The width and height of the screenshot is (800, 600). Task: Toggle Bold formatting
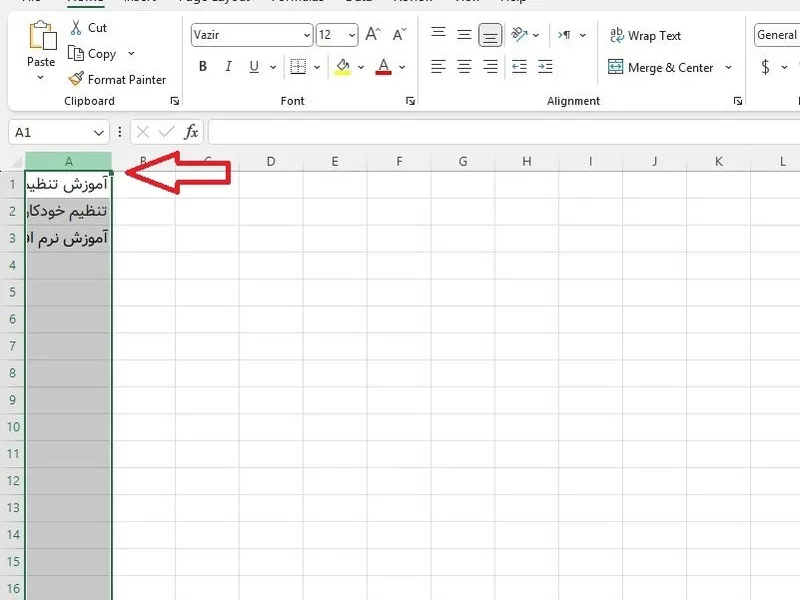pos(203,66)
